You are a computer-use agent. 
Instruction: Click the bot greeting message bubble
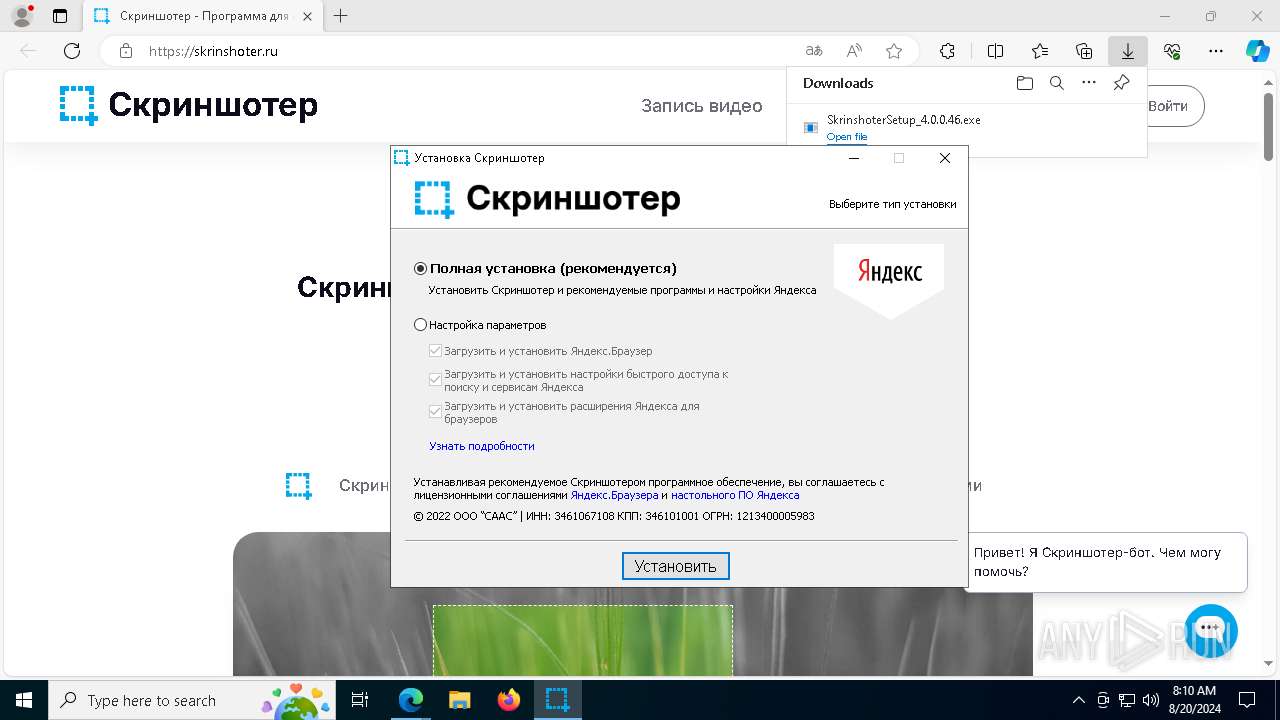[x=1106, y=562]
